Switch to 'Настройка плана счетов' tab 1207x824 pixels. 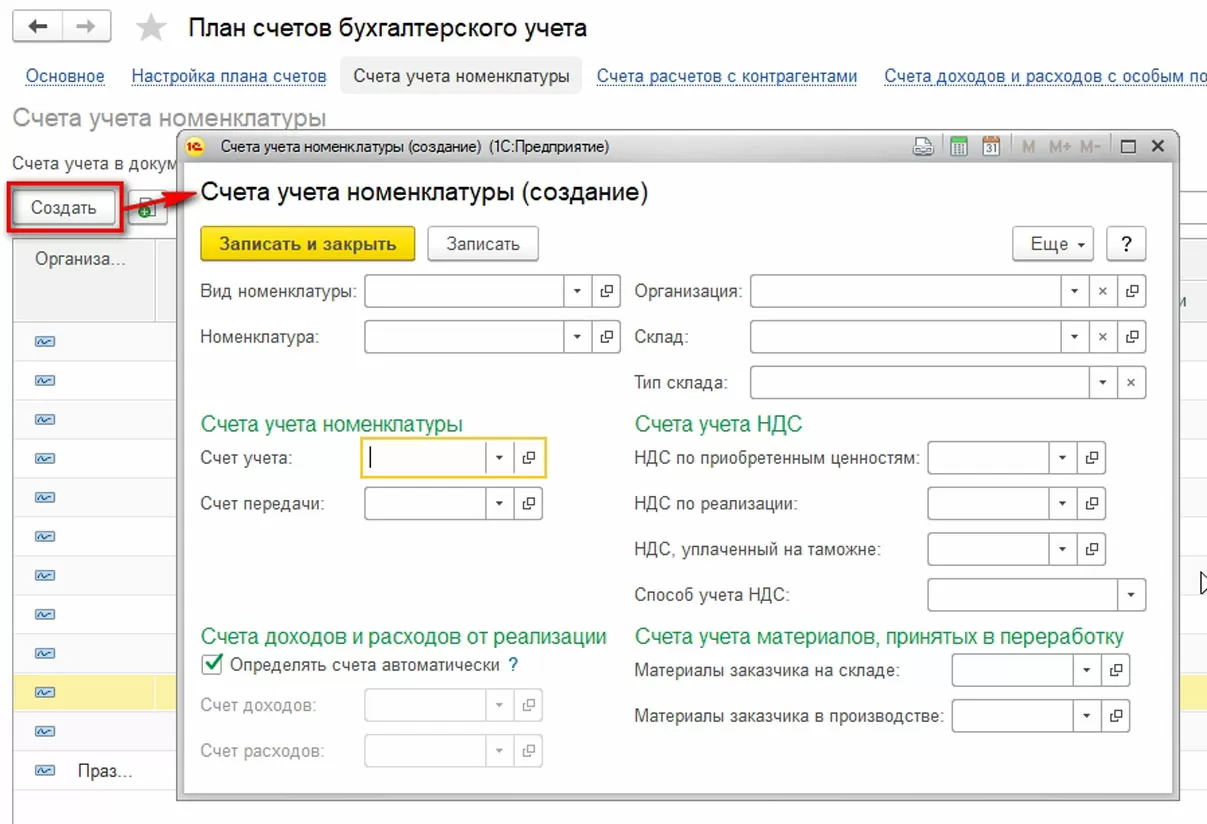coord(229,76)
